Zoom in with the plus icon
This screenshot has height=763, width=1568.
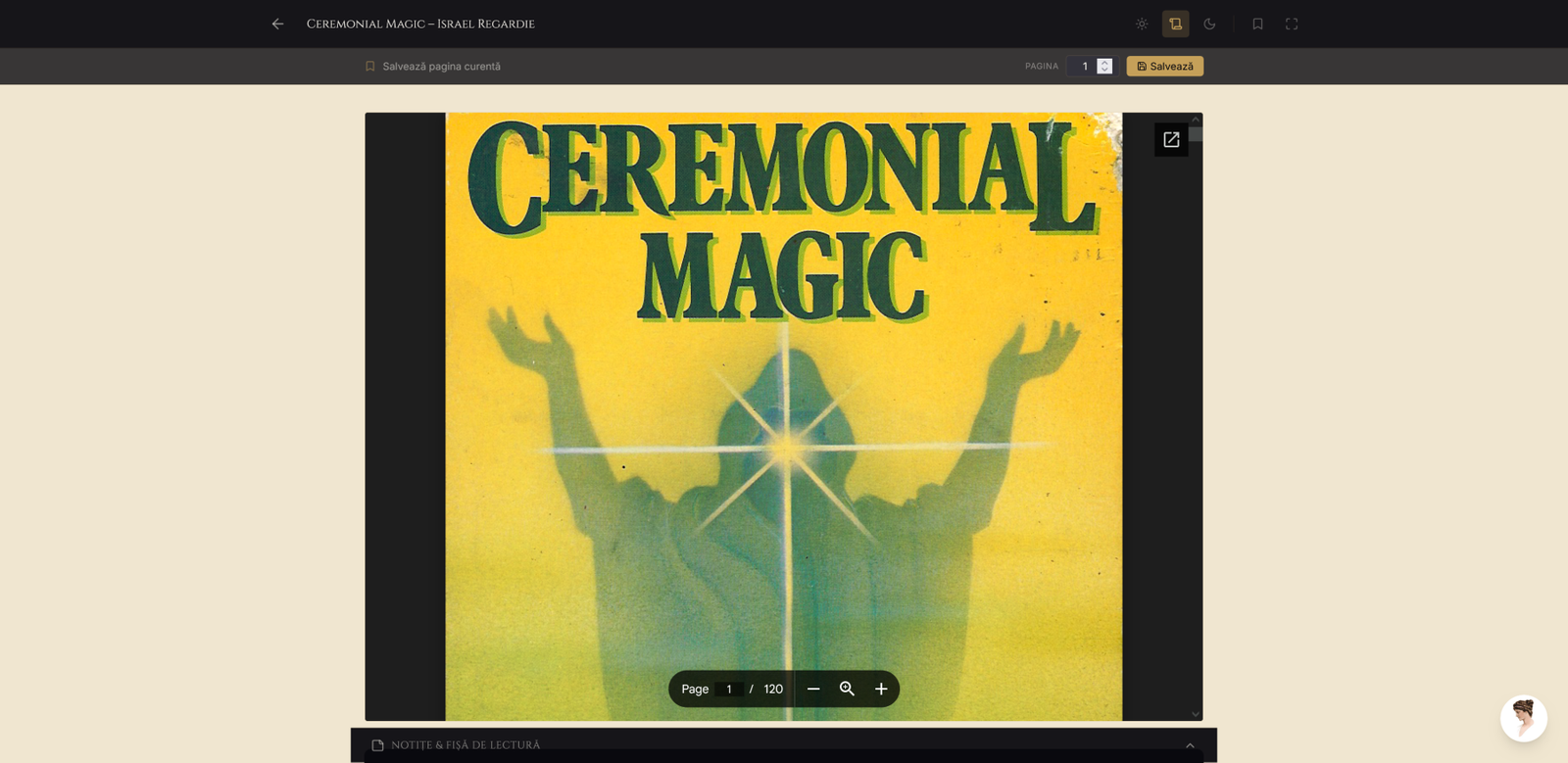[x=881, y=689]
